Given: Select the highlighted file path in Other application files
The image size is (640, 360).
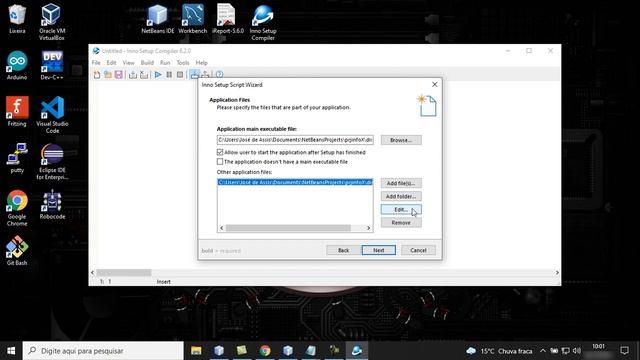Looking at the screenshot, I should [295, 182].
